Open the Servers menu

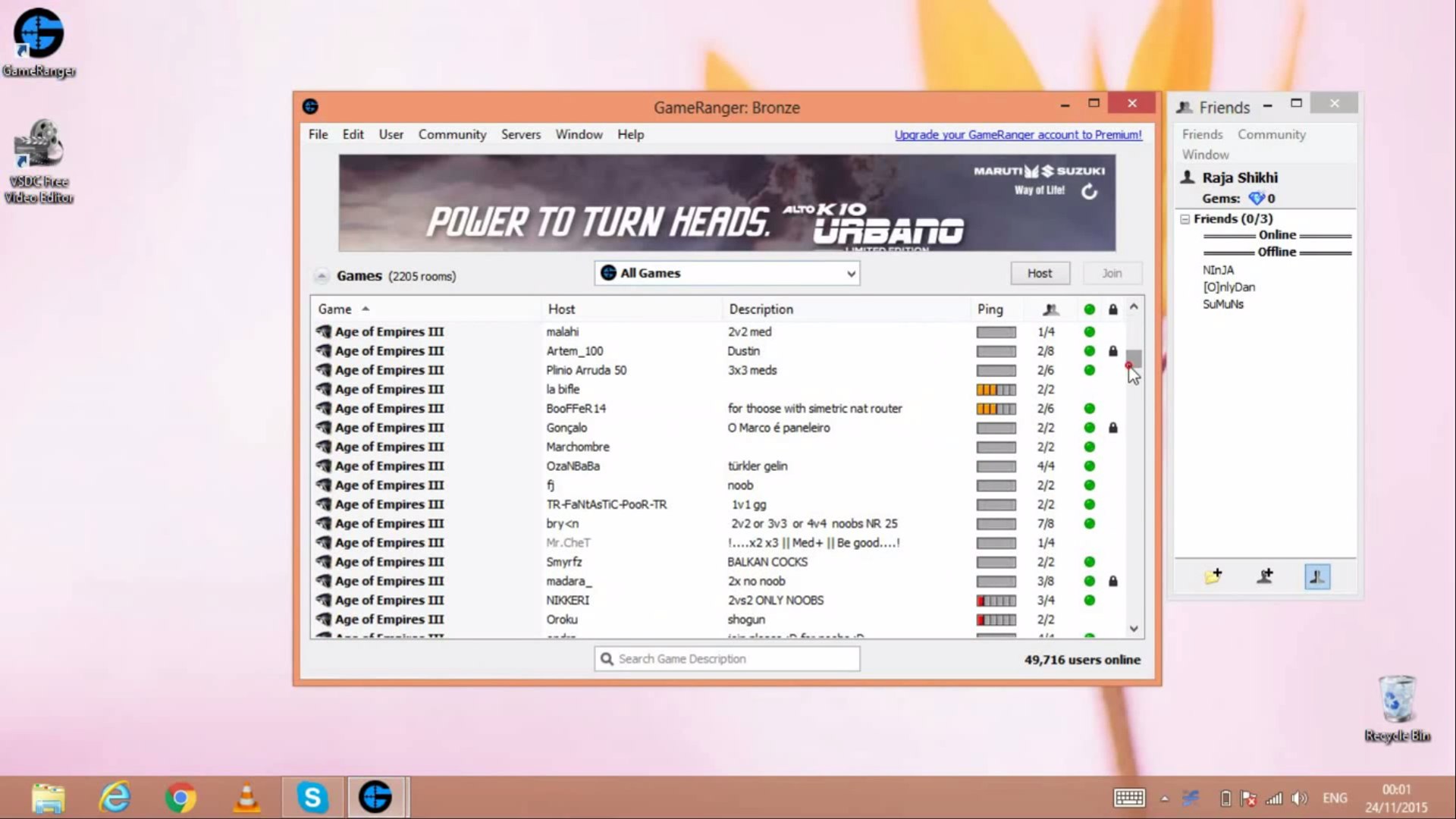[x=520, y=134]
